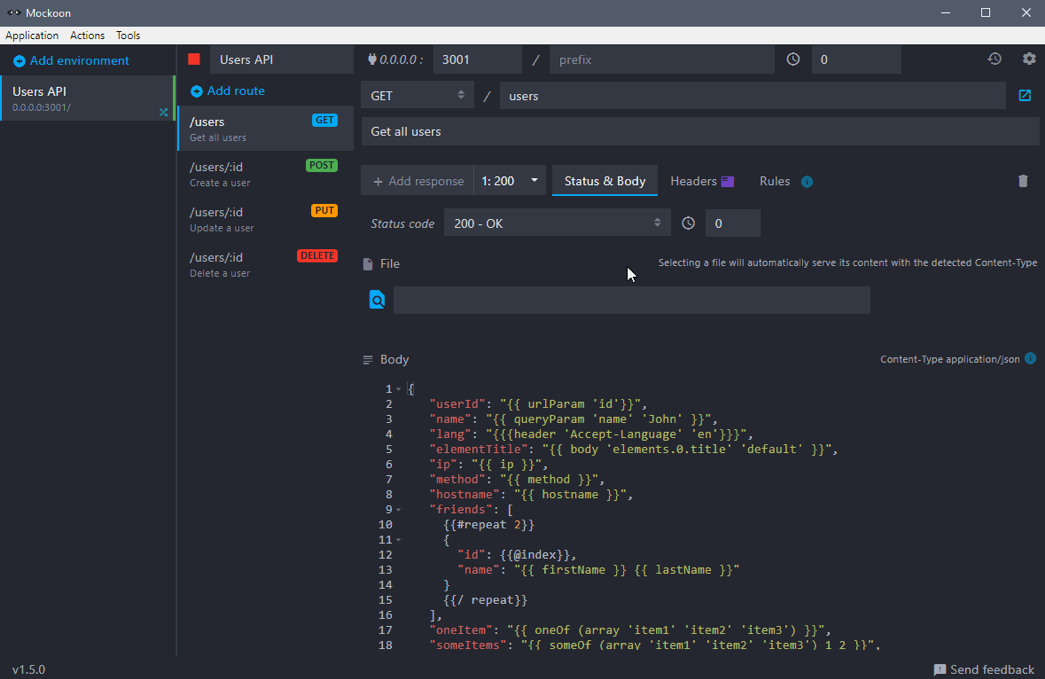Open environment settings gear icon
The image size is (1045, 679).
(1029, 59)
